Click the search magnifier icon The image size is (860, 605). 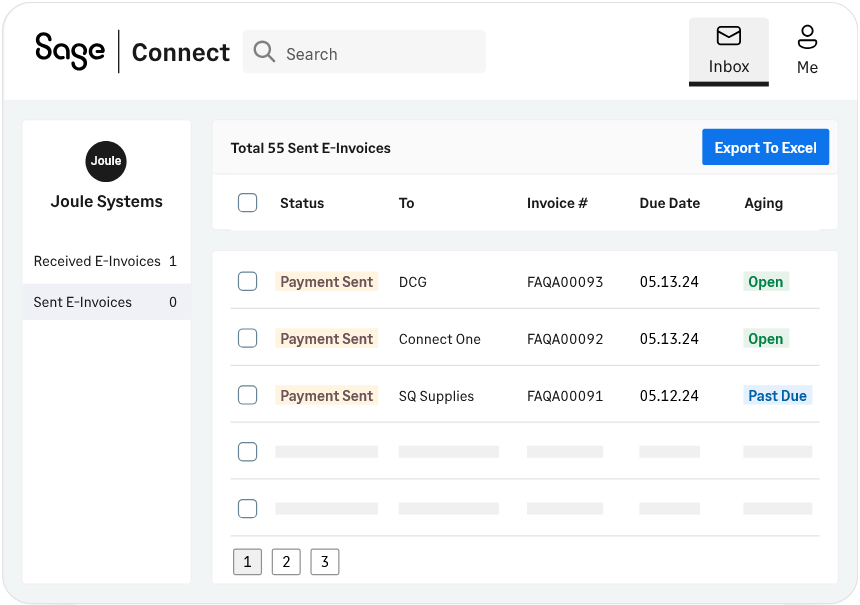click(264, 52)
